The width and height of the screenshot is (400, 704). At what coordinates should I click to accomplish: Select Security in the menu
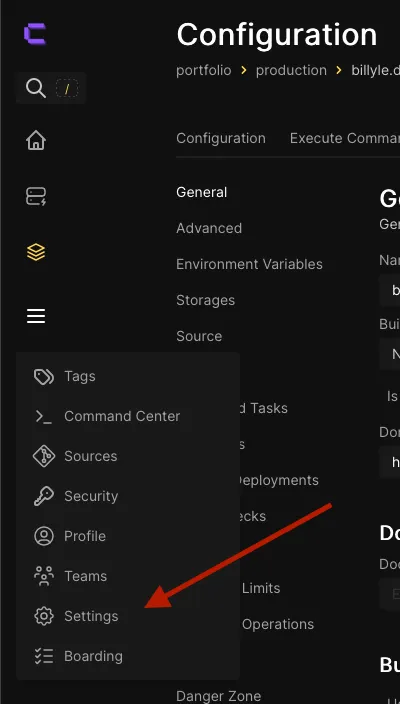(x=91, y=496)
